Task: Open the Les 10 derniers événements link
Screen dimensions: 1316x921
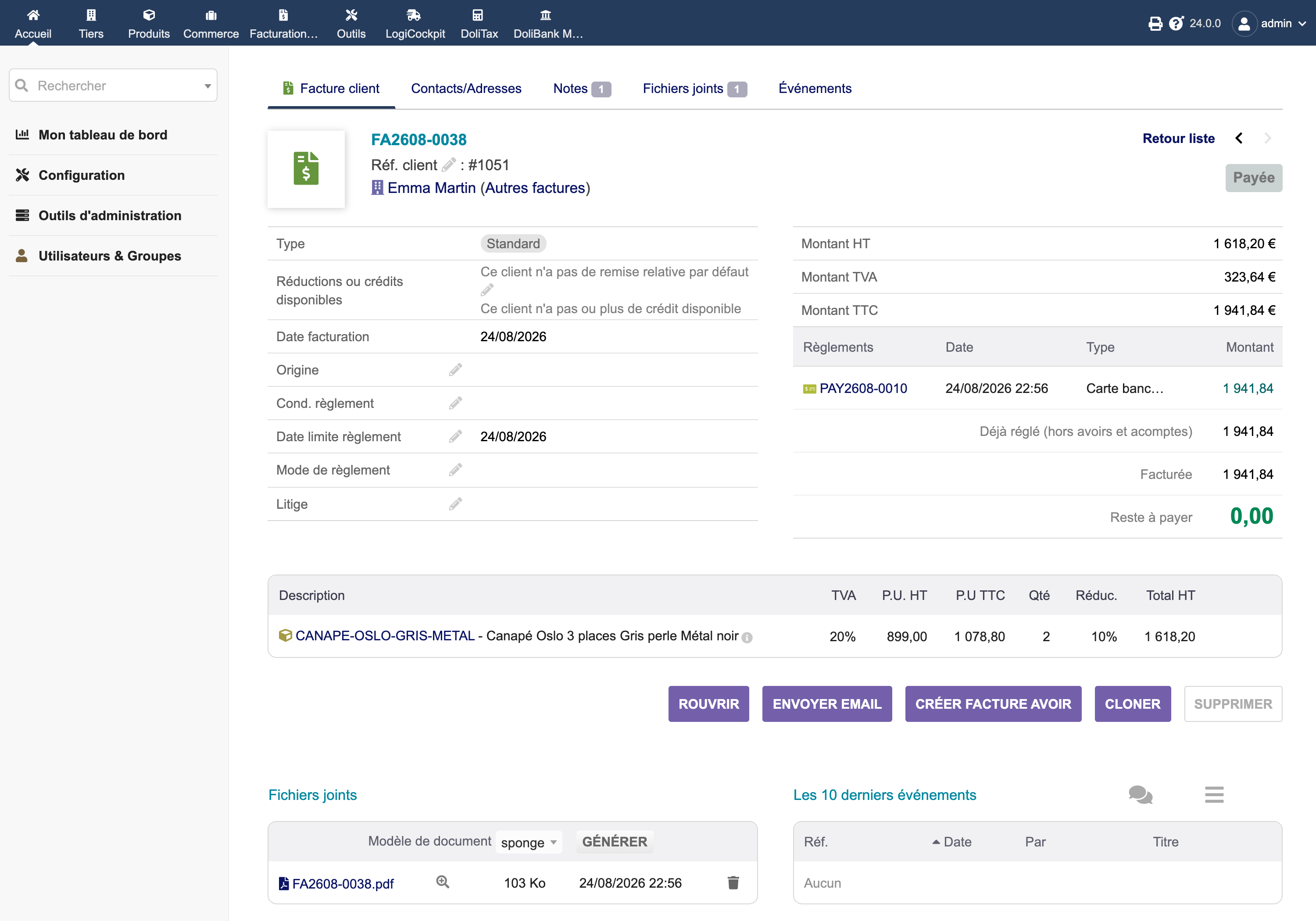Action: pos(884,795)
